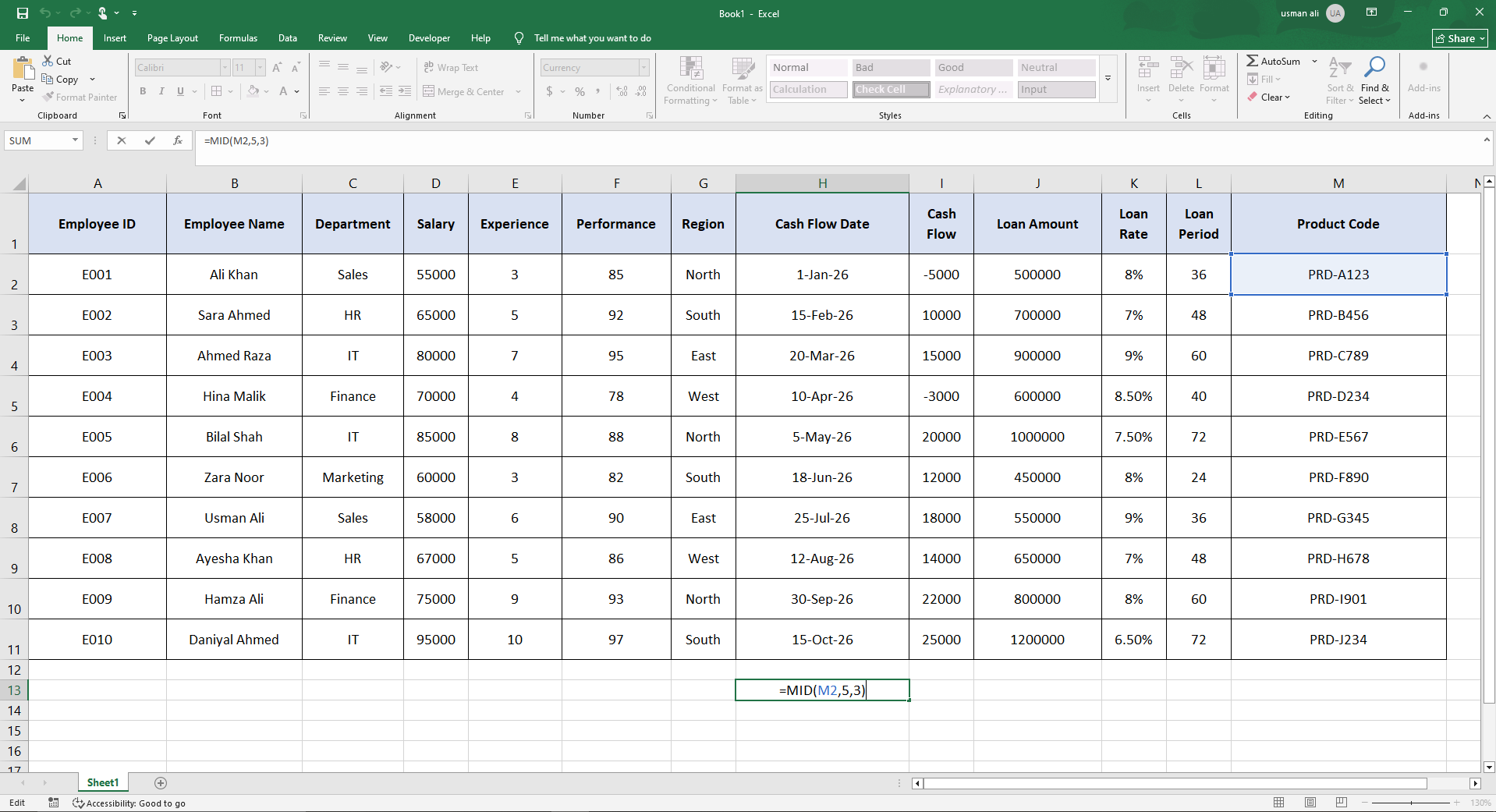Click the Product Code header cell
The image size is (1496, 812).
click(1338, 224)
